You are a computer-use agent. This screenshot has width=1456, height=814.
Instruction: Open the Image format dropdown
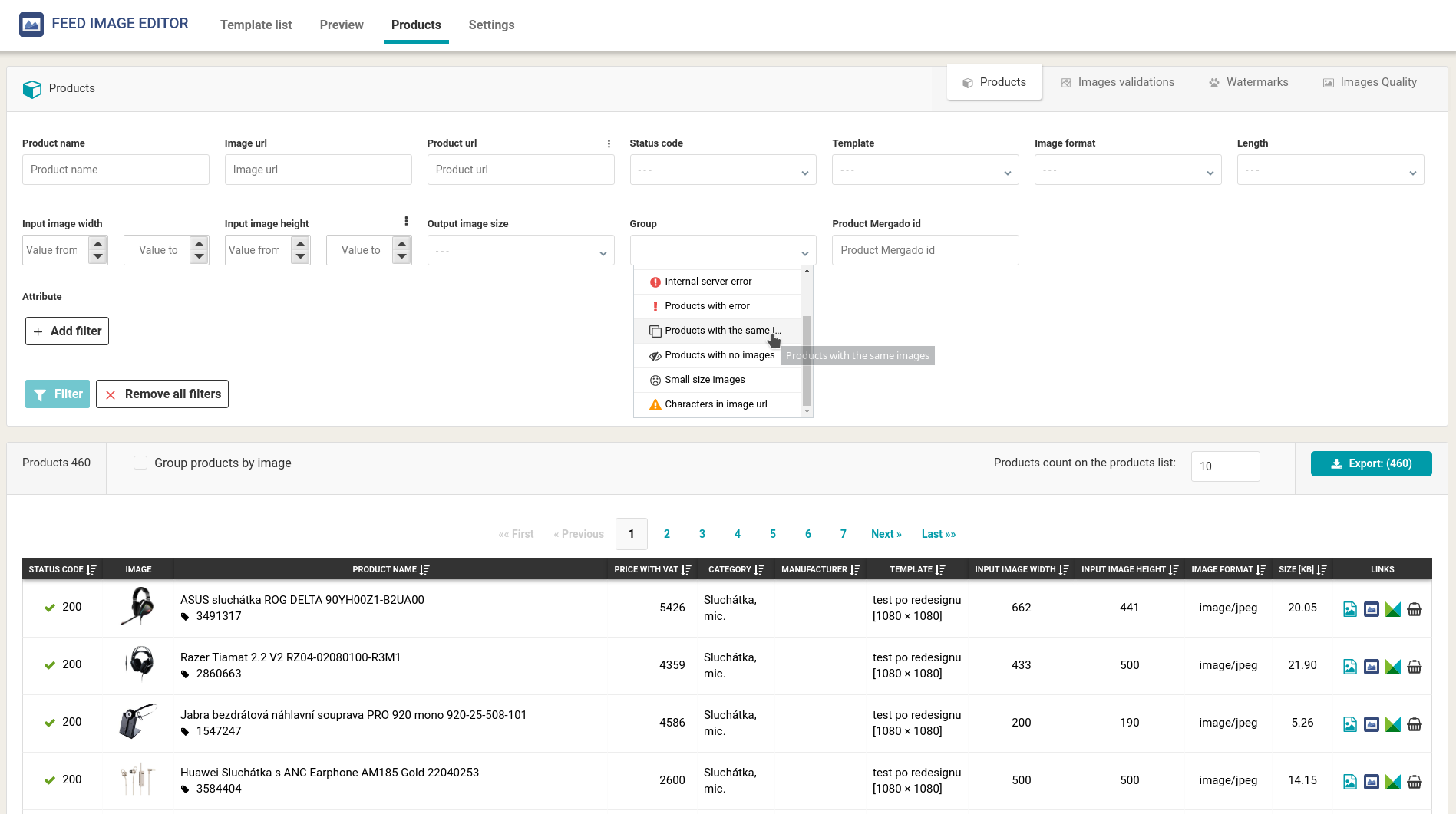[x=1128, y=170]
